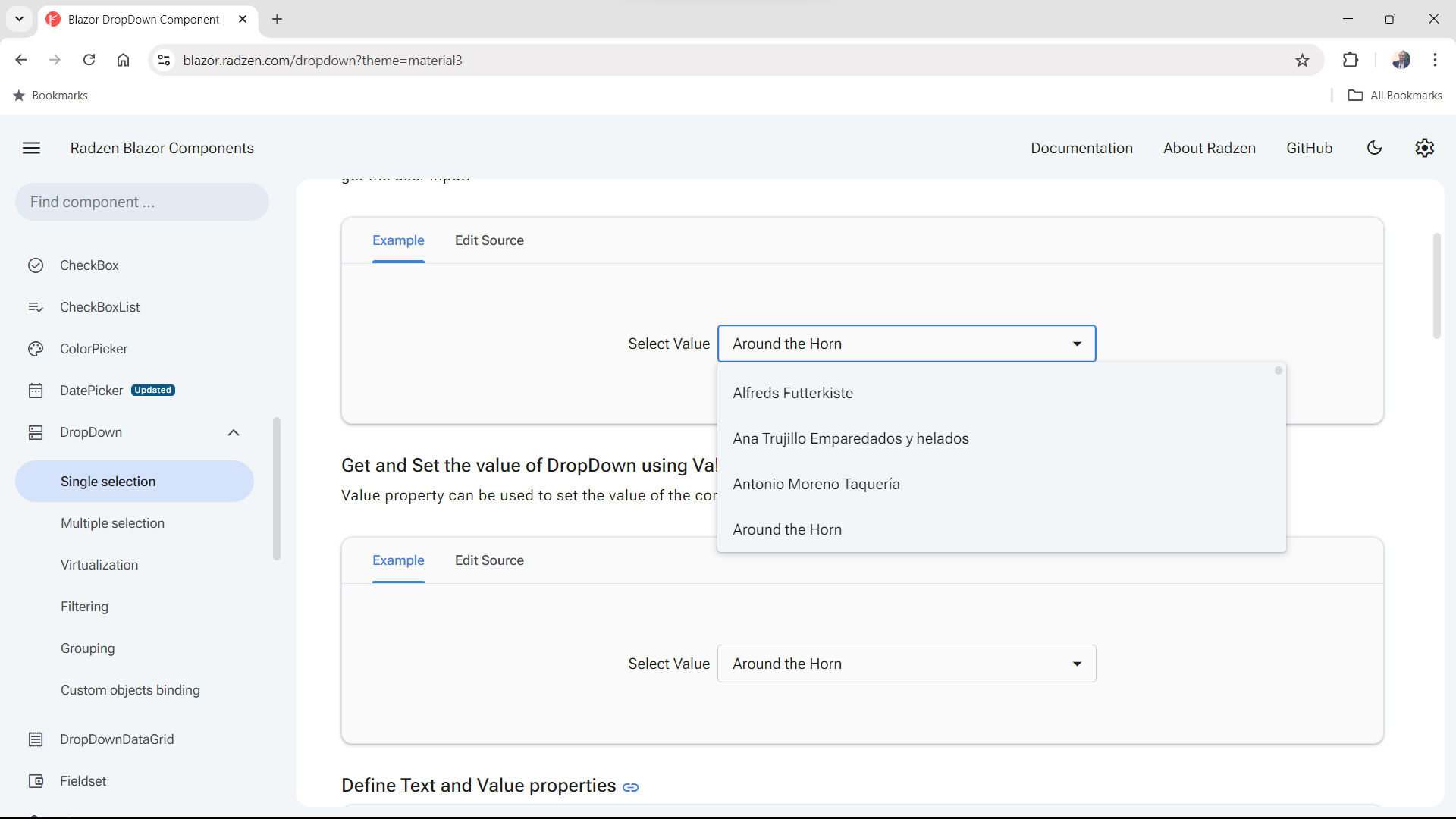Click the ColorPicker palette icon

[36, 349]
